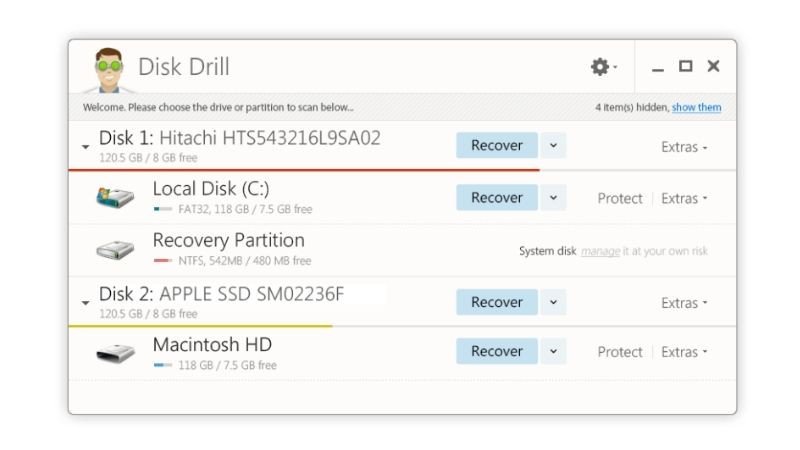Click the 'manage' link for Recovery Partition
Screen dimensions: 800x450
(601, 251)
